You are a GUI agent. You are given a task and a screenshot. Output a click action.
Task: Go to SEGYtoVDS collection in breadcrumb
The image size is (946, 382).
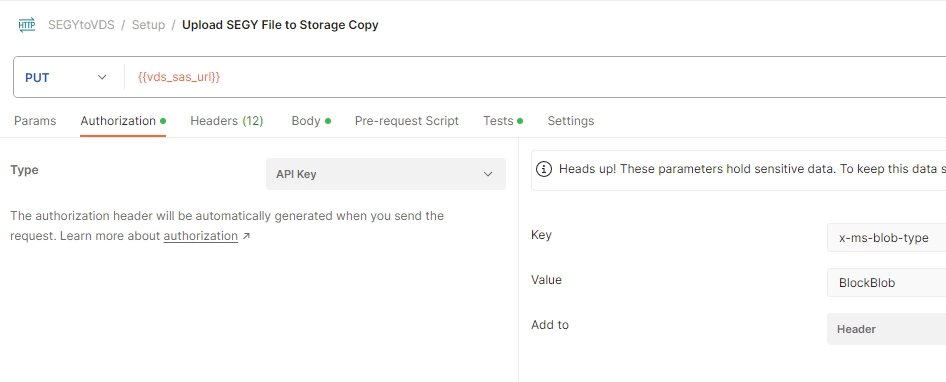pos(81,25)
